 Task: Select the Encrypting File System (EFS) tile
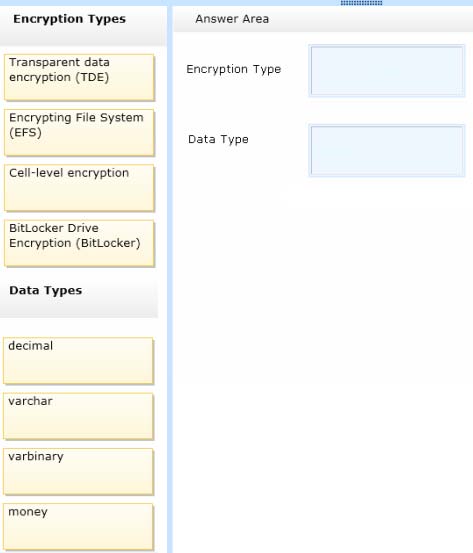click(79, 133)
